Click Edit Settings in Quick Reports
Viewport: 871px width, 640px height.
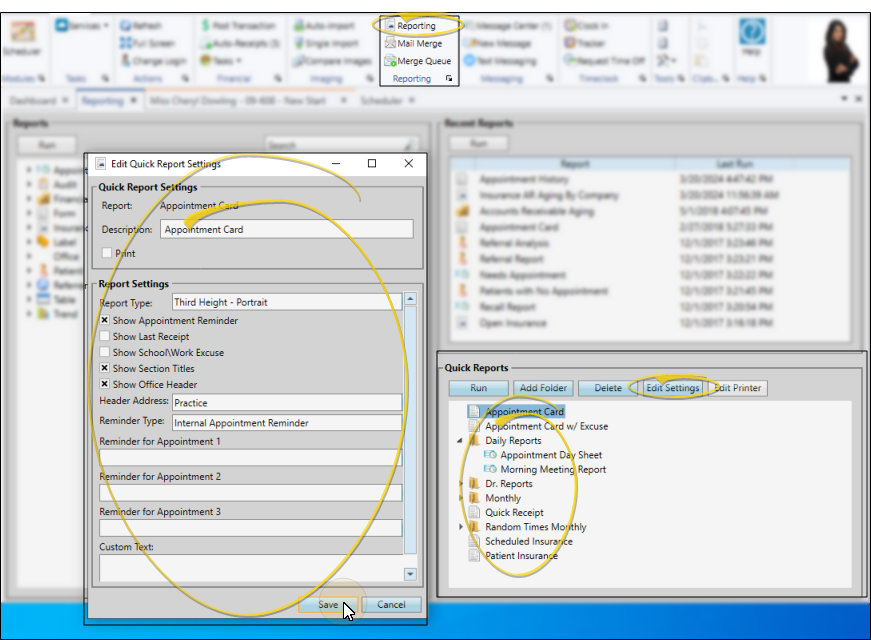pos(672,388)
